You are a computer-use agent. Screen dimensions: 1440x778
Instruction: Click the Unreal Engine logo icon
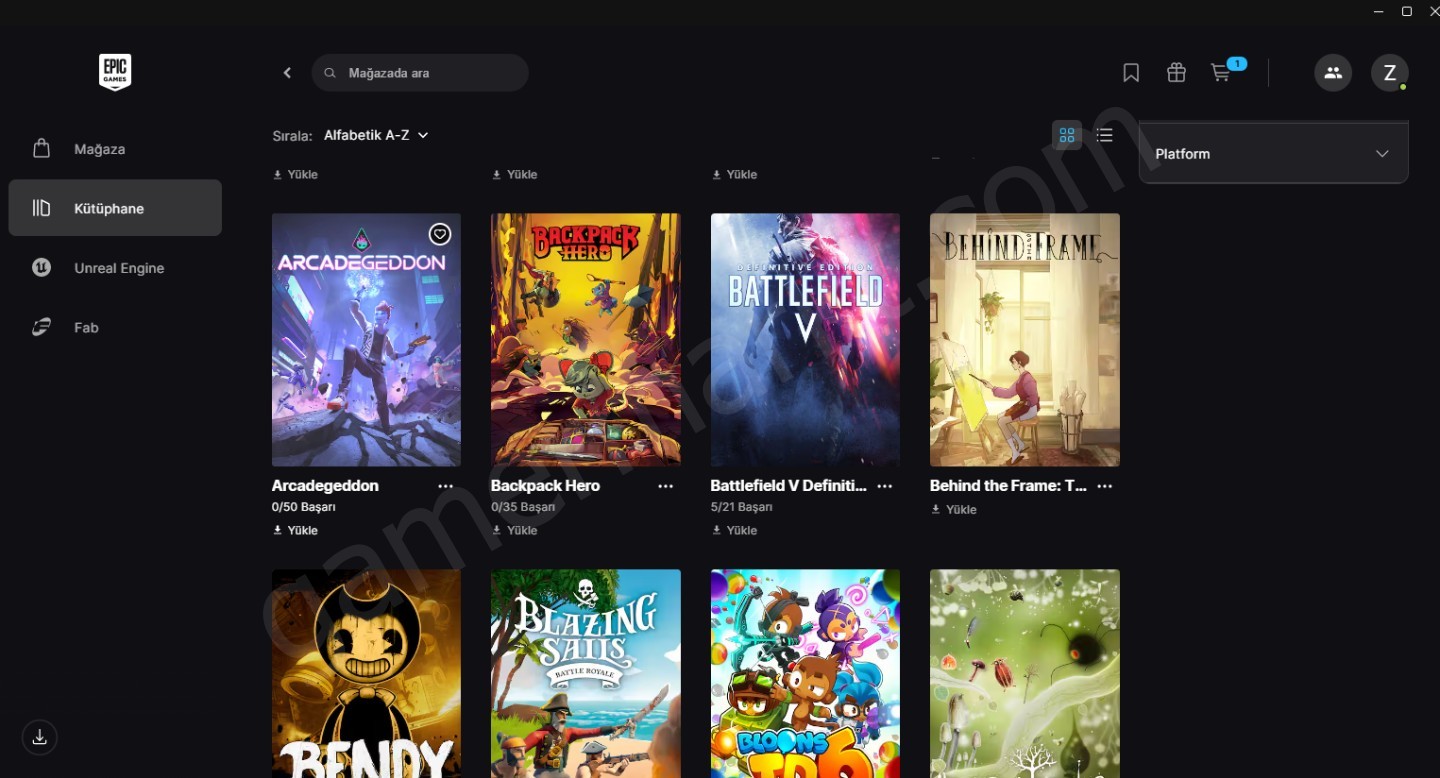pyautogui.click(x=41, y=267)
